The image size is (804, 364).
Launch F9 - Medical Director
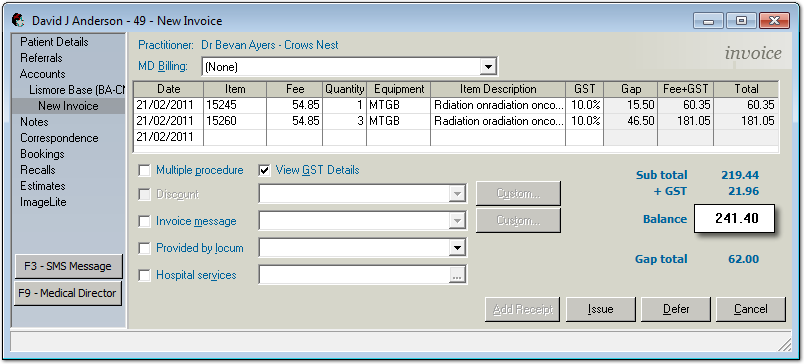click(68, 293)
